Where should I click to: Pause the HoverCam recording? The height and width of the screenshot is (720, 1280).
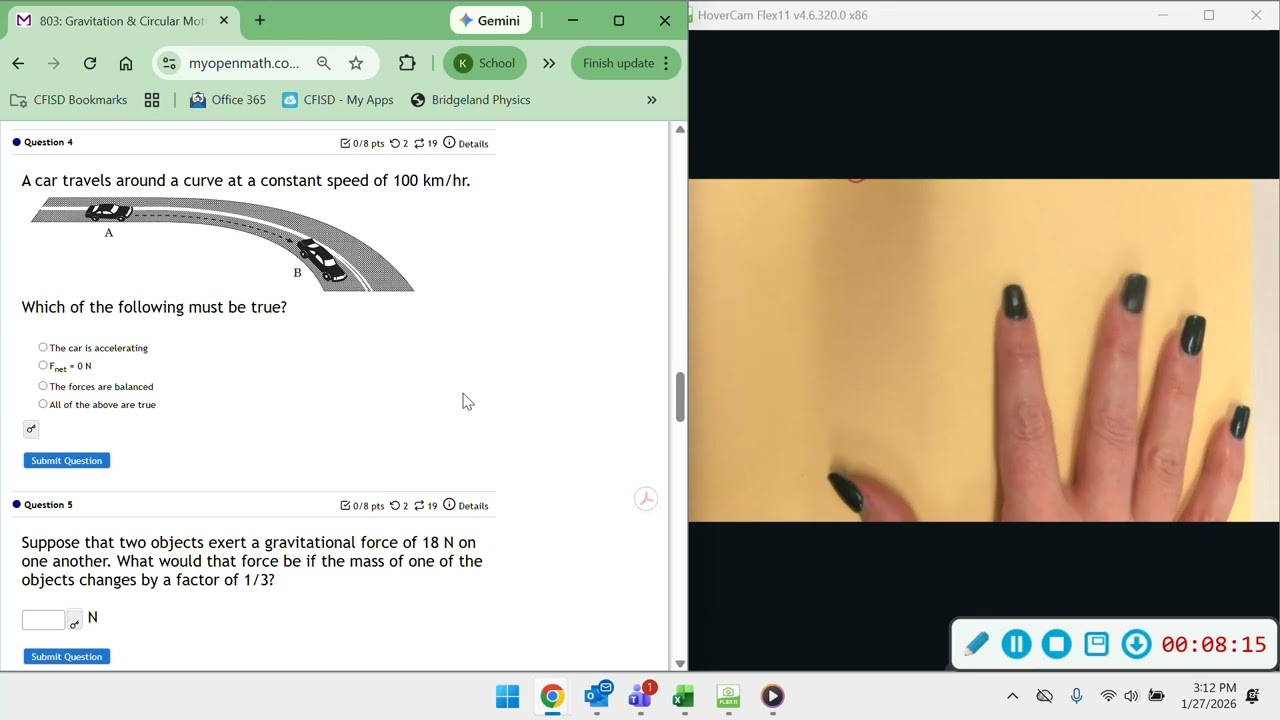click(x=1016, y=645)
